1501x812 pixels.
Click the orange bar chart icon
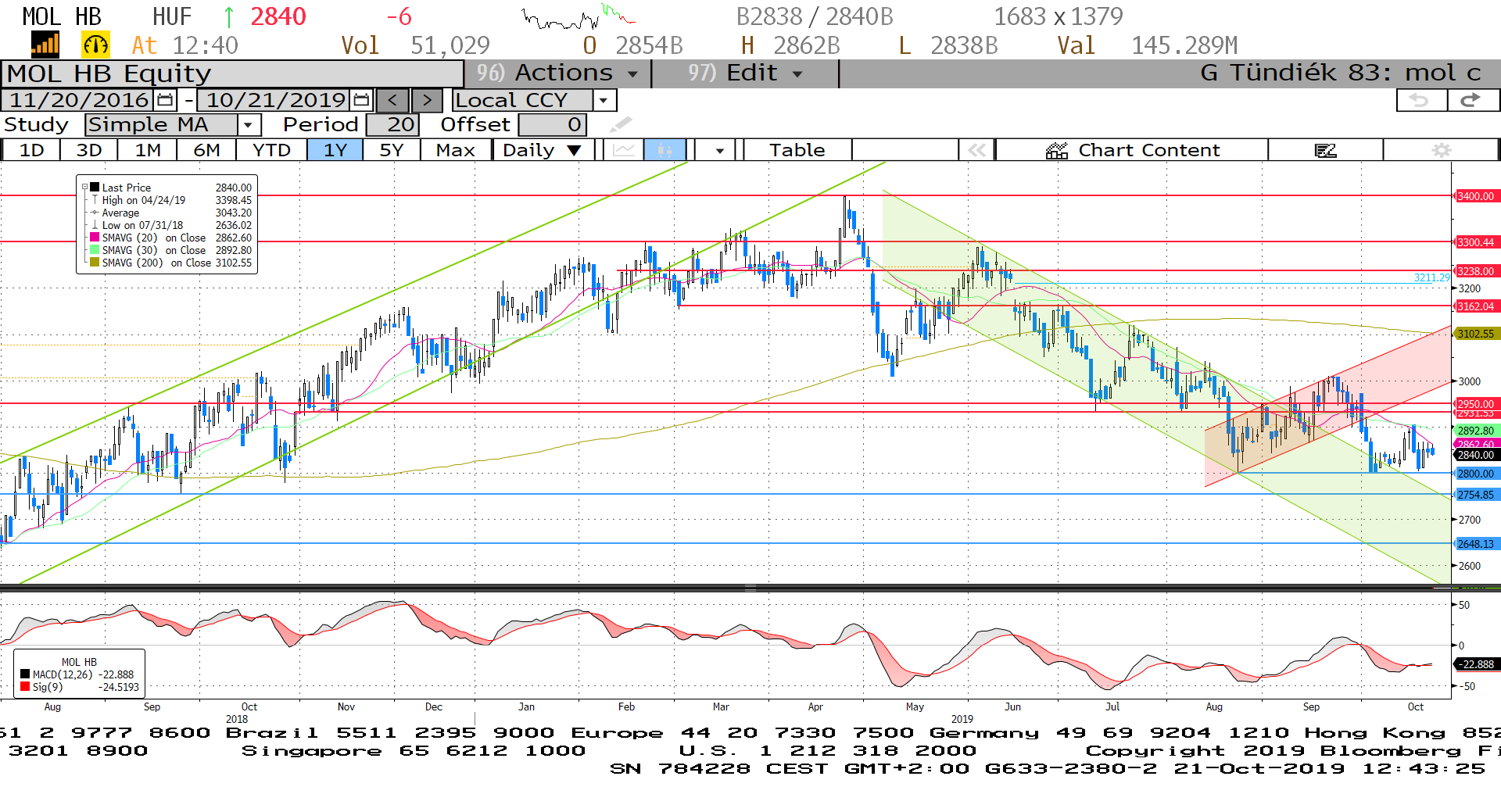click(x=45, y=45)
